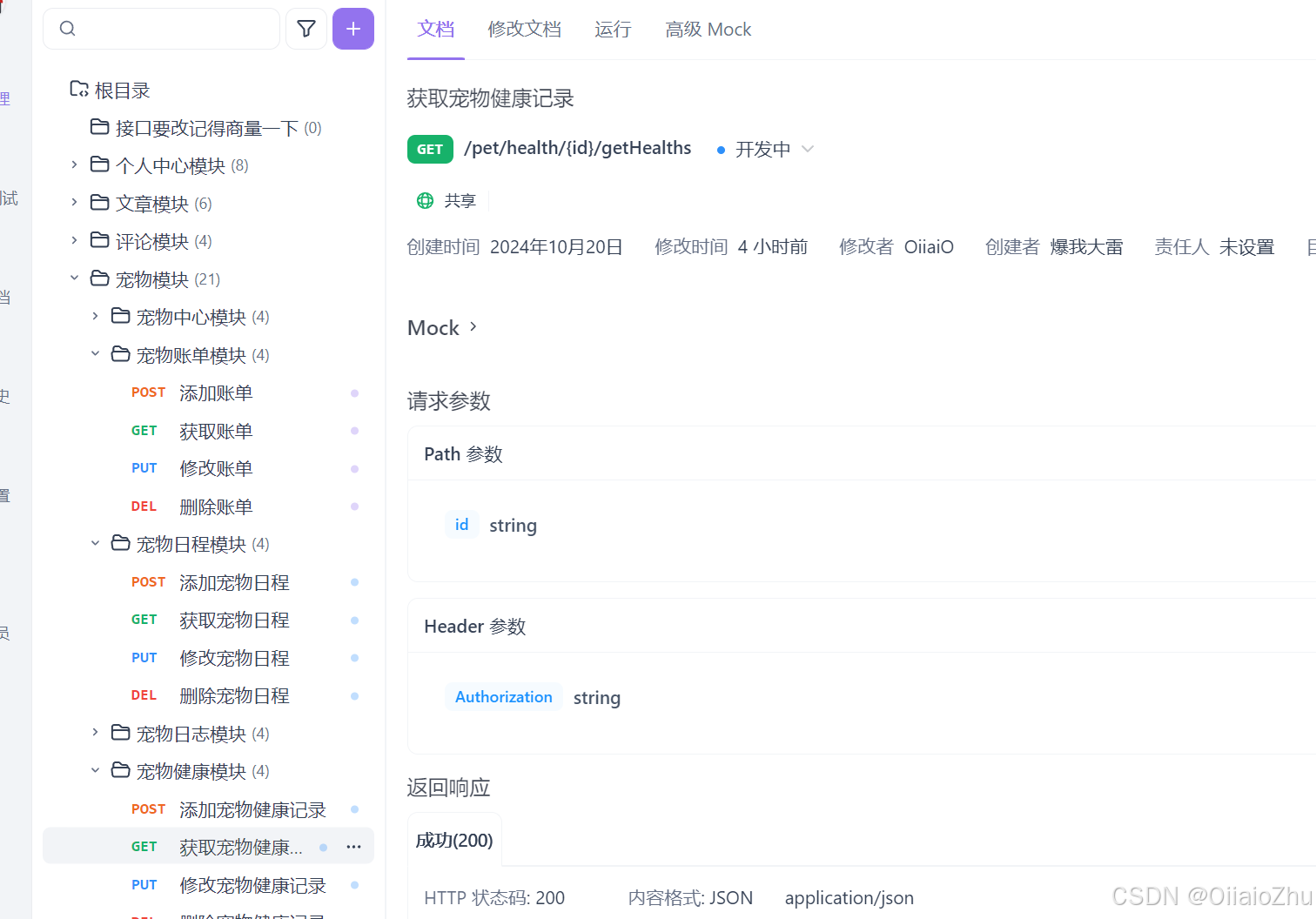
Task: Click the 根目录 root folder icon
Action: pos(79,88)
